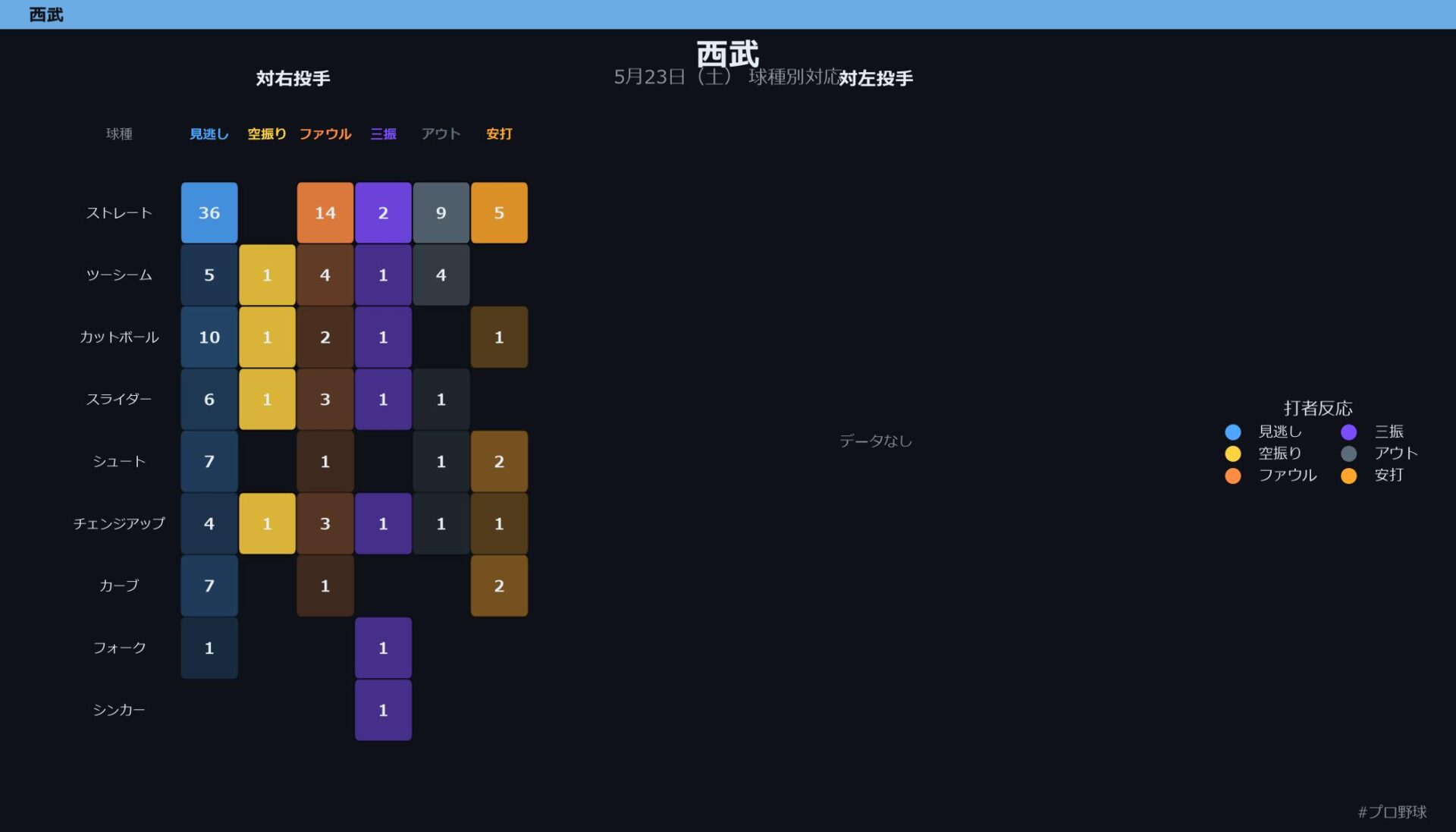Click the フォーク 見逃し cell

point(209,648)
